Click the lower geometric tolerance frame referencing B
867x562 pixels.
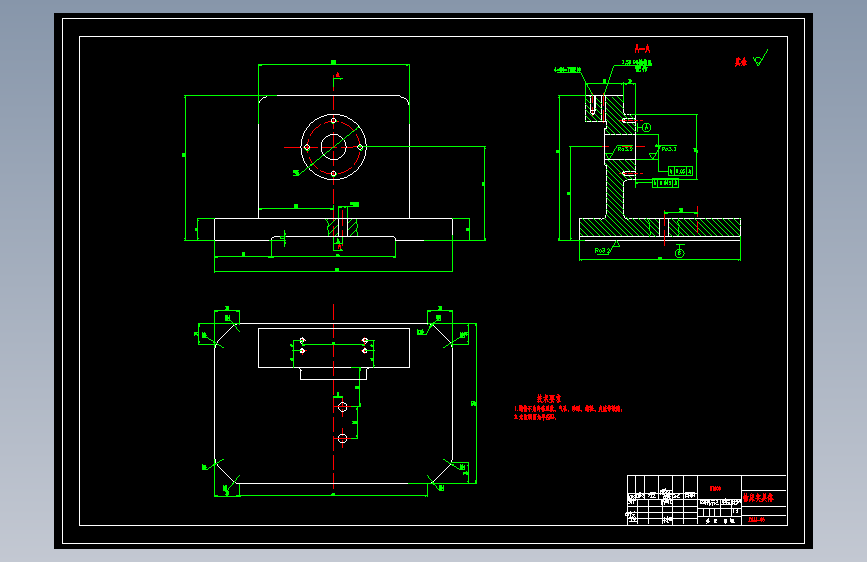click(665, 183)
